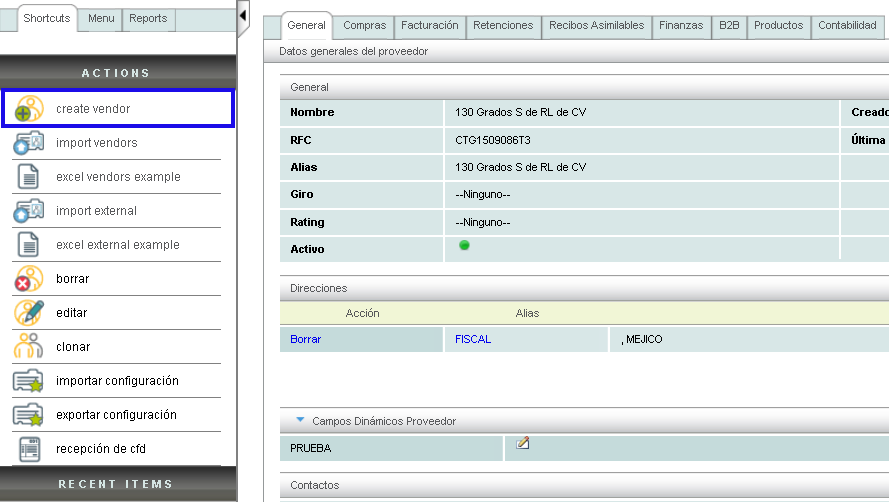
Task: Collapse the Campos Dinámicos Proveedor section
Action: [300, 421]
